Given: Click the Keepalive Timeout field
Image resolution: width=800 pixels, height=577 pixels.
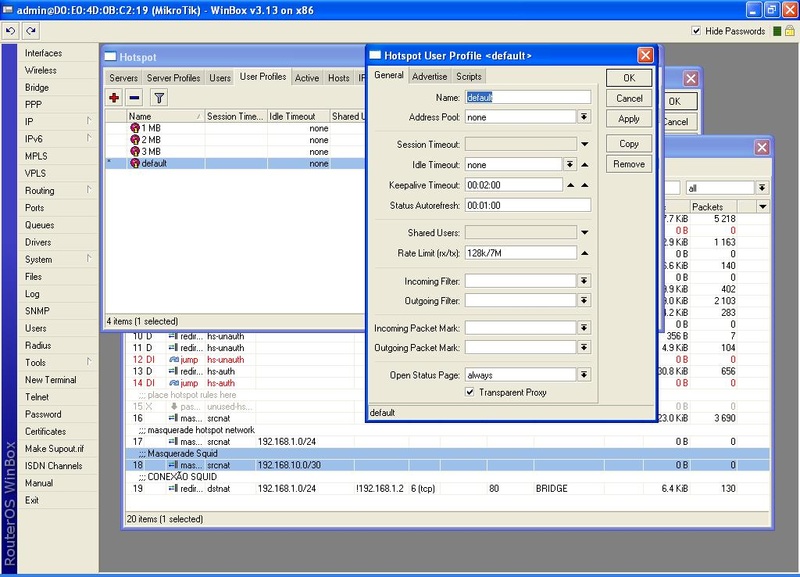Looking at the screenshot, I should [513, 185].
